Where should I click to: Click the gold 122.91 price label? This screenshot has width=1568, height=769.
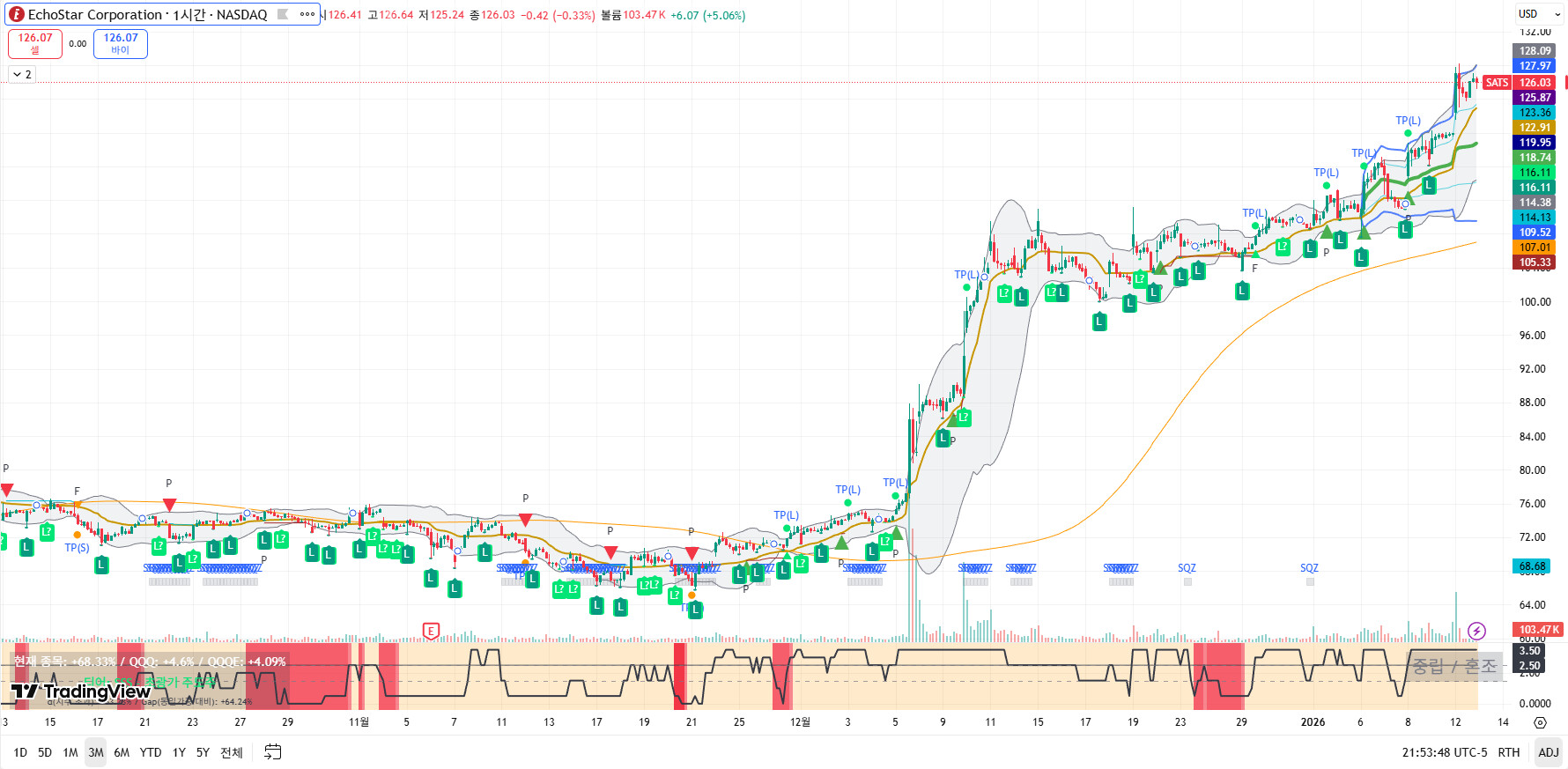(1535, 128)
